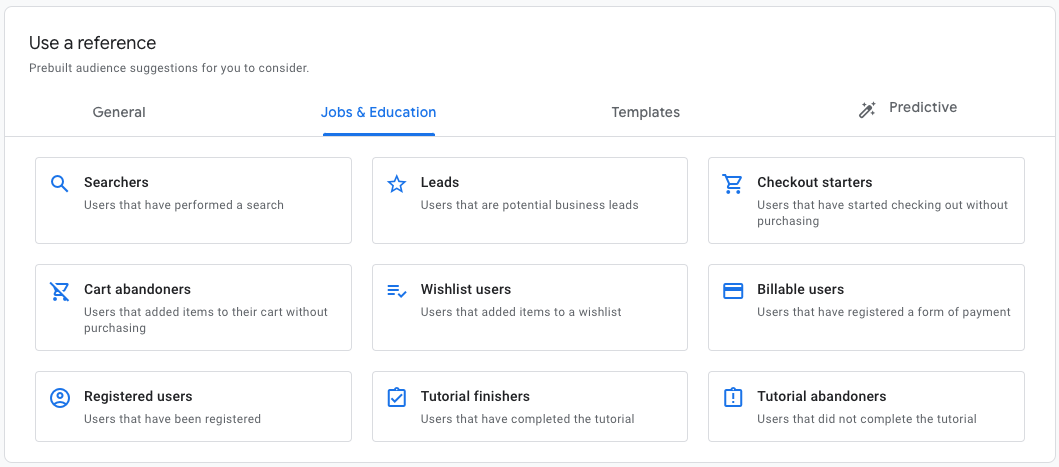
Task: Click the person icon for Registered users
Action: tap(60, 398)
